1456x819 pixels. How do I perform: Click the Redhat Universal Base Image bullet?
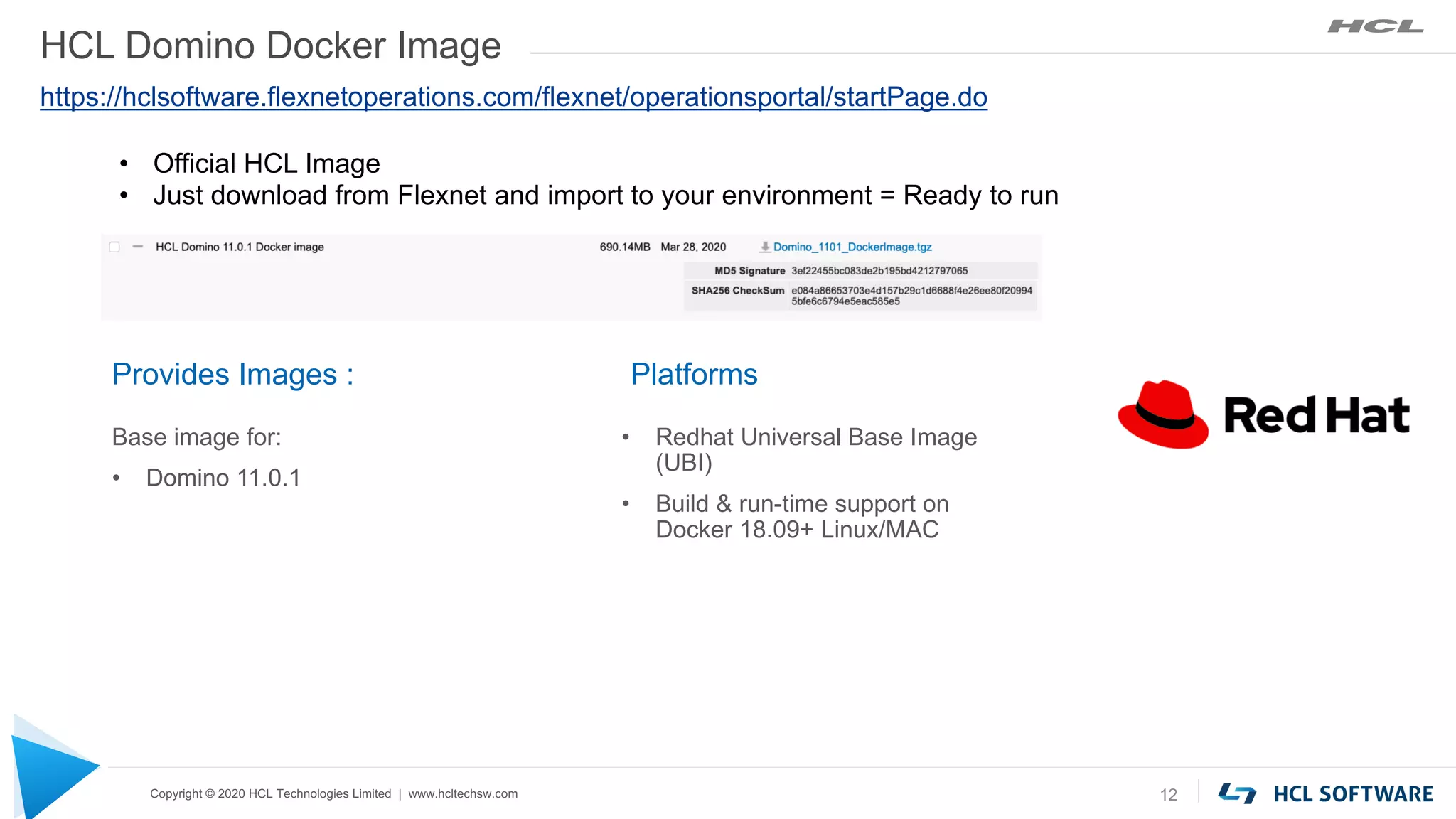click(816, 449)
